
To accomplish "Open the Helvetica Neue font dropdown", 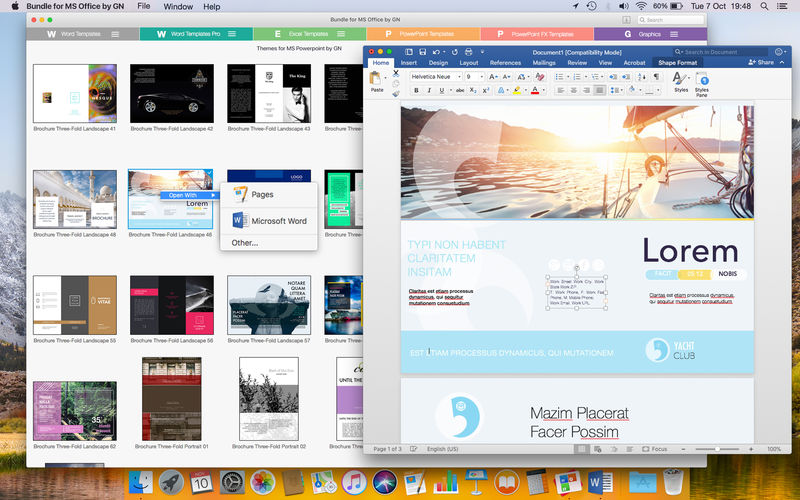I will pos(459,77).
